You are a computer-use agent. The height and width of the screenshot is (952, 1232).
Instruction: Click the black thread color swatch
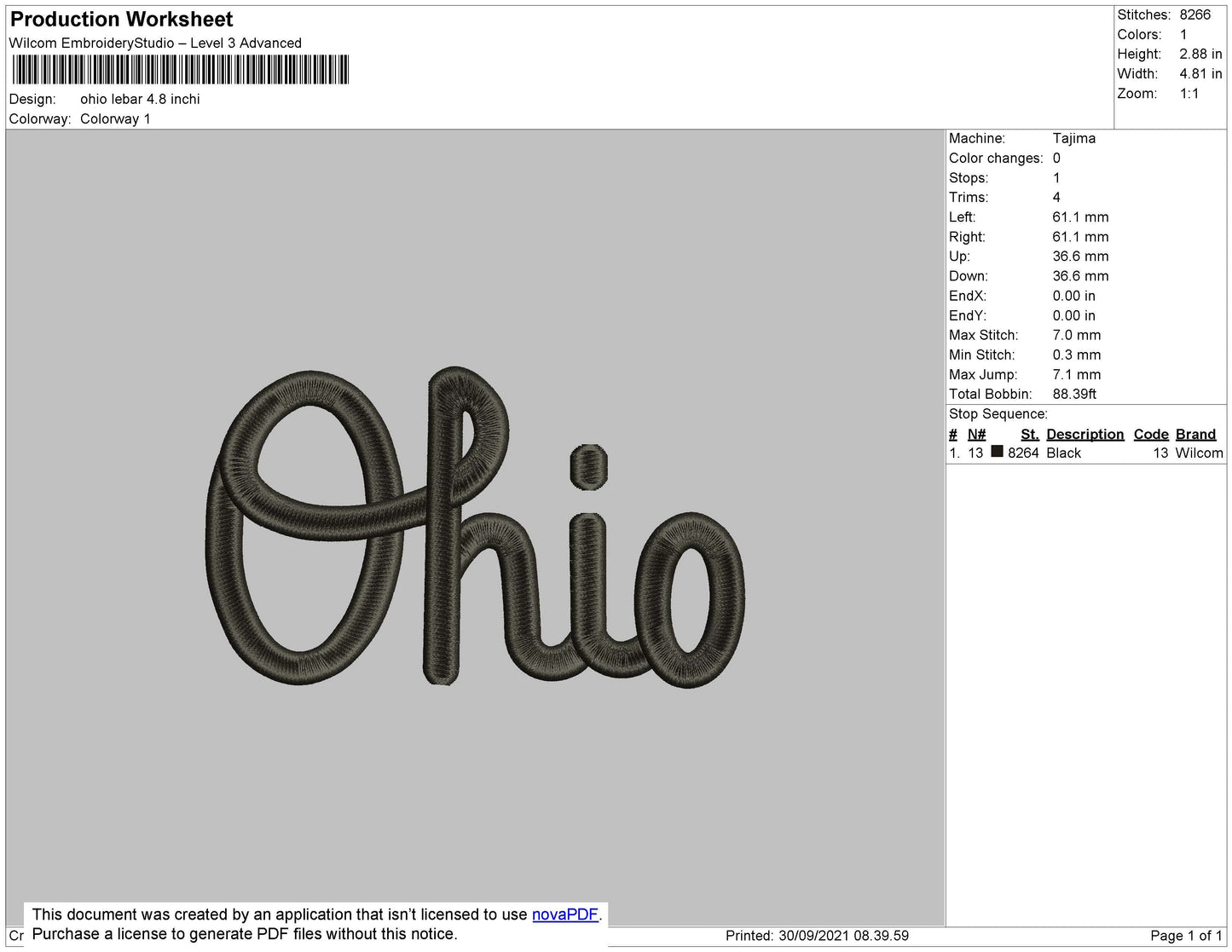(x=997, y=452)
